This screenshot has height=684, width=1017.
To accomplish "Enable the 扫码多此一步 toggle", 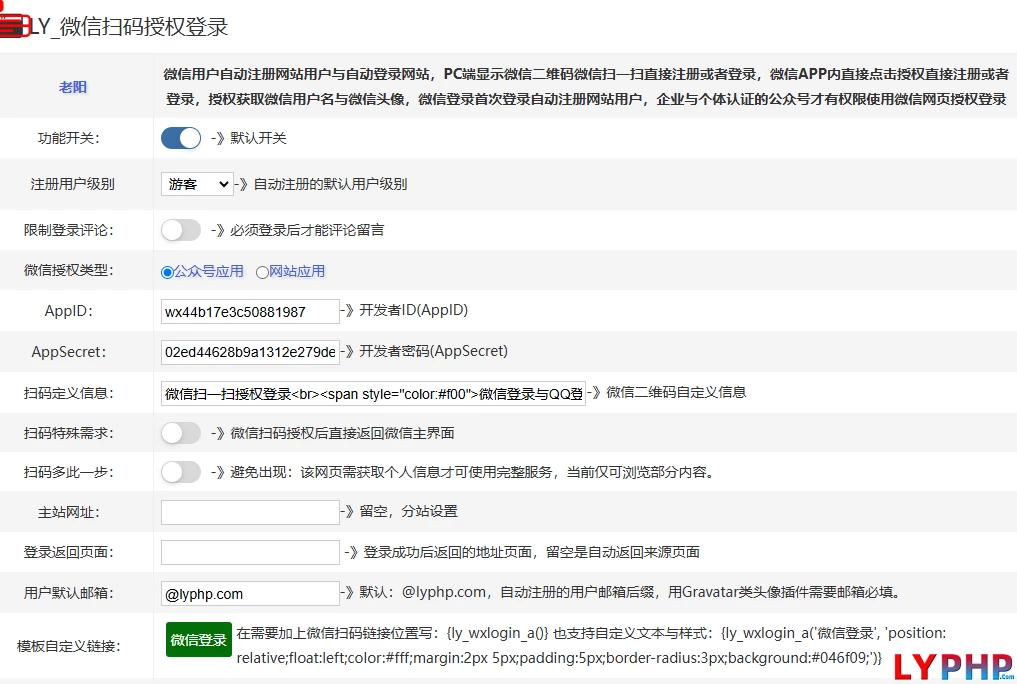I will pyautogui.click(x=181, y=472).
